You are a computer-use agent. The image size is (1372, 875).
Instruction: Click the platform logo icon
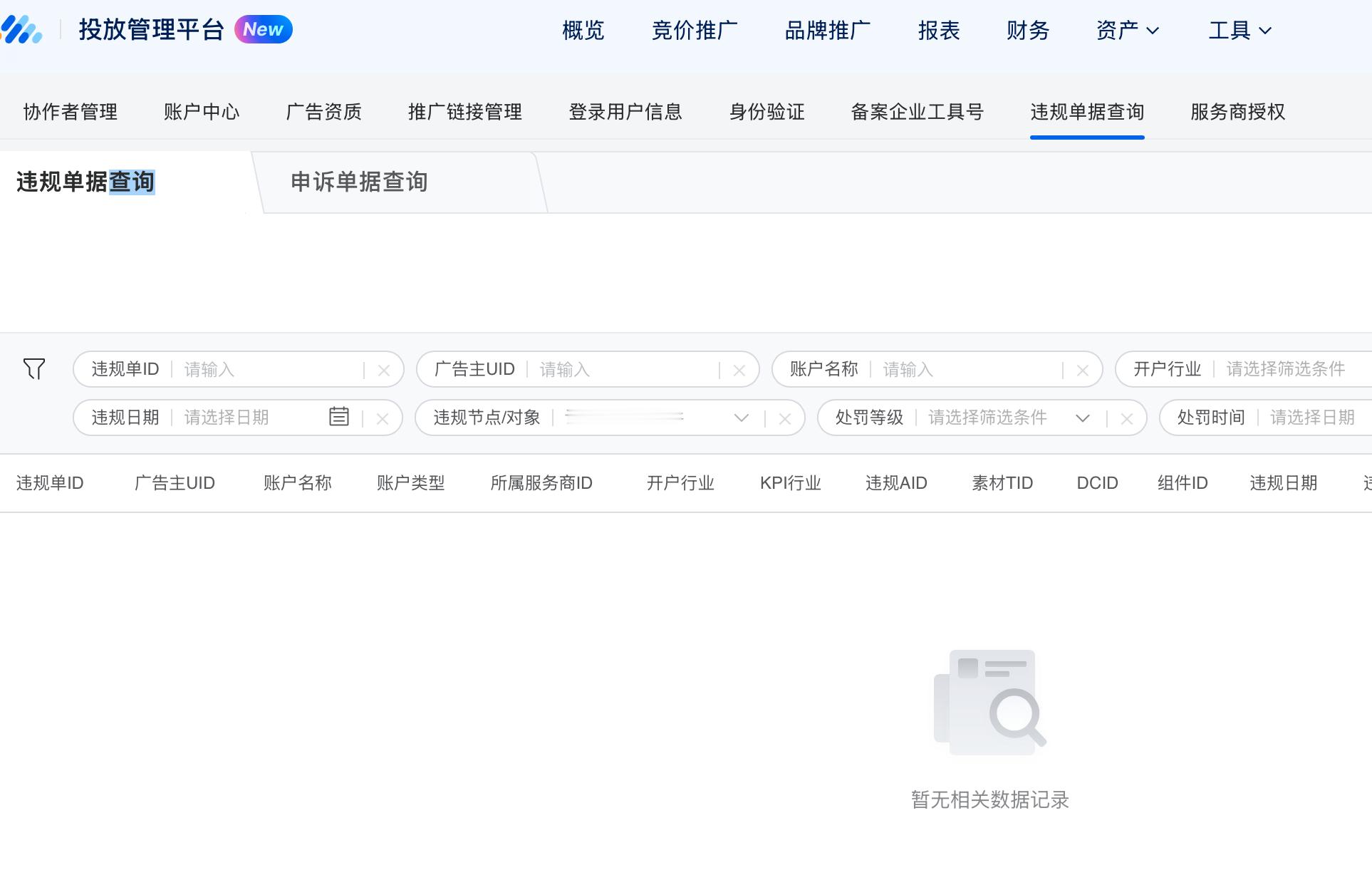[21, 30]
